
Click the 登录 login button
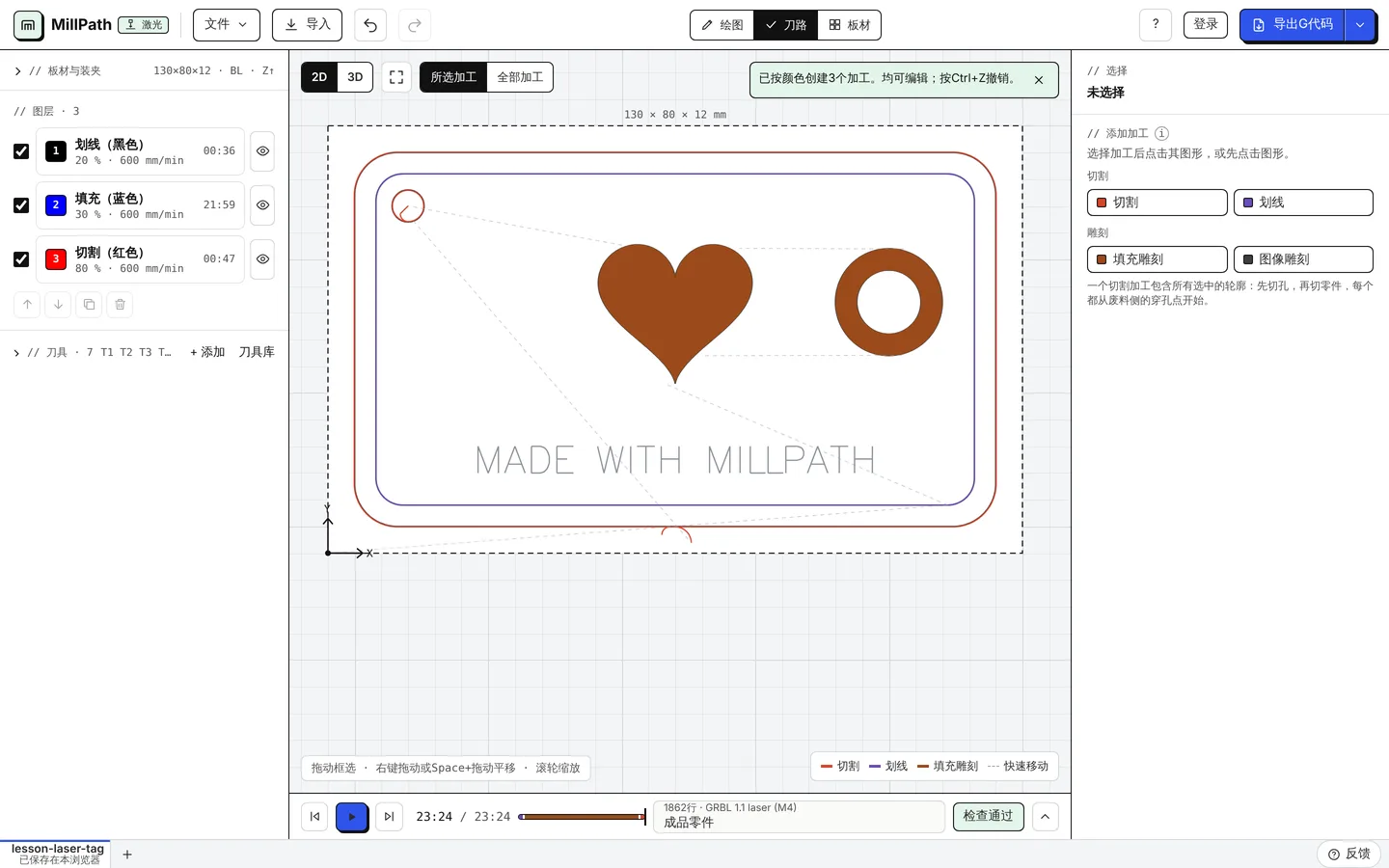[x=1206, y=25]
